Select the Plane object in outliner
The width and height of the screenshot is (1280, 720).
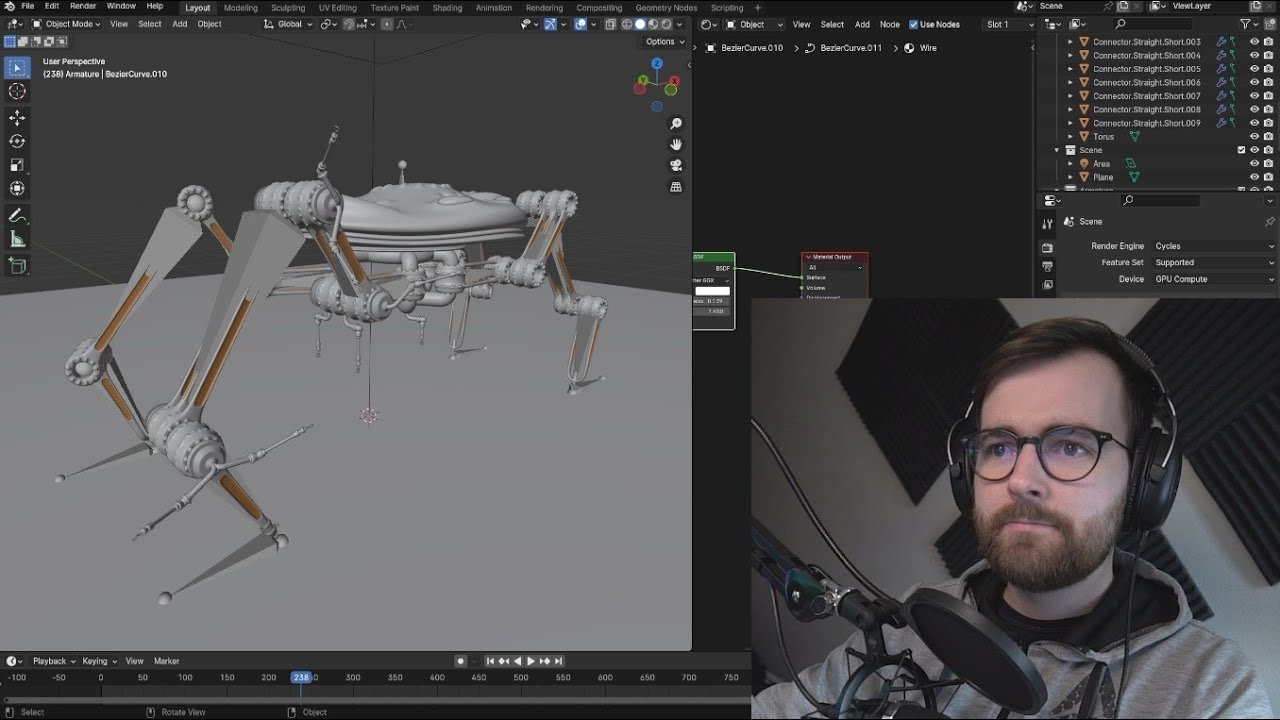click(1102, 177)
